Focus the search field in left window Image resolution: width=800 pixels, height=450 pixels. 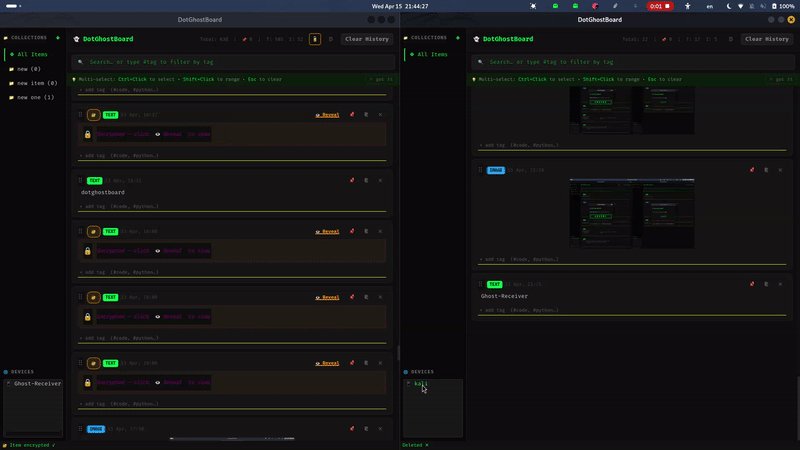233,62
